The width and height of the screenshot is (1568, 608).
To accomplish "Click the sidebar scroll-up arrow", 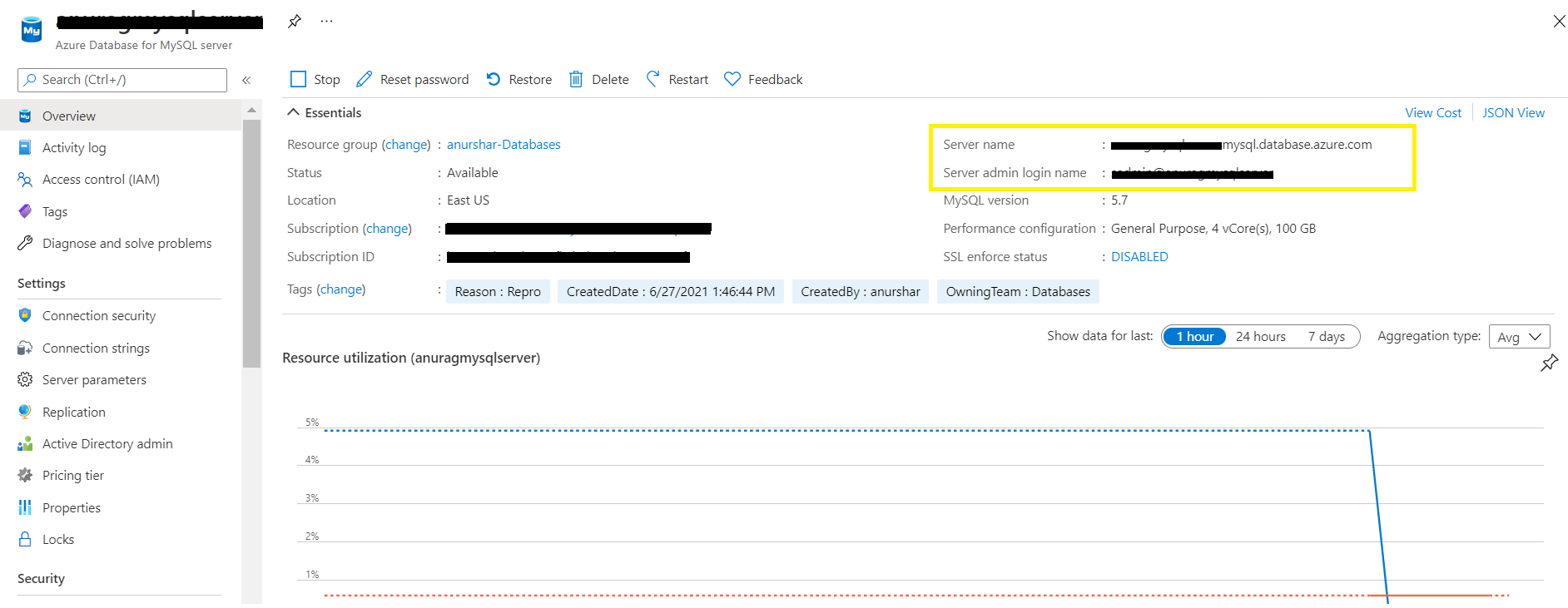I will tap(251, 110).
